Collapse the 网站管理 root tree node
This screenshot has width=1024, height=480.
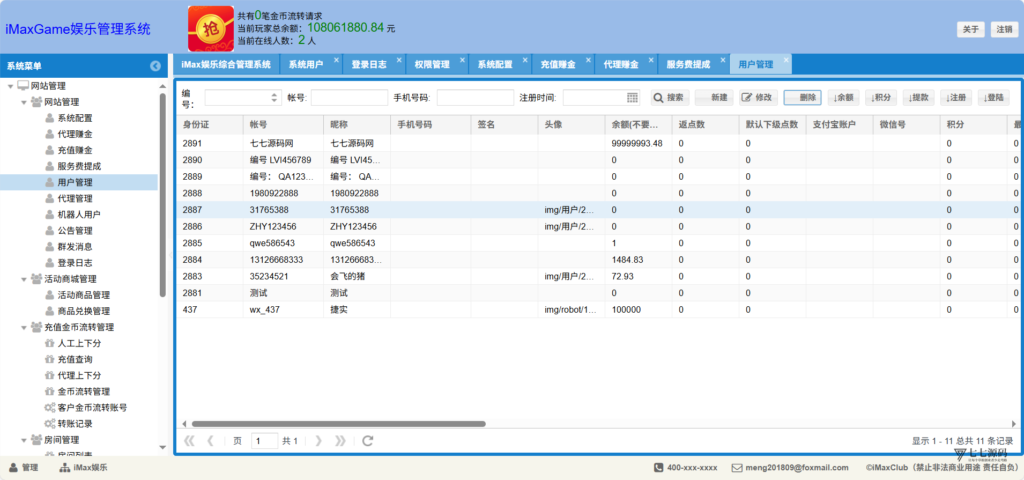click(10, 86)
